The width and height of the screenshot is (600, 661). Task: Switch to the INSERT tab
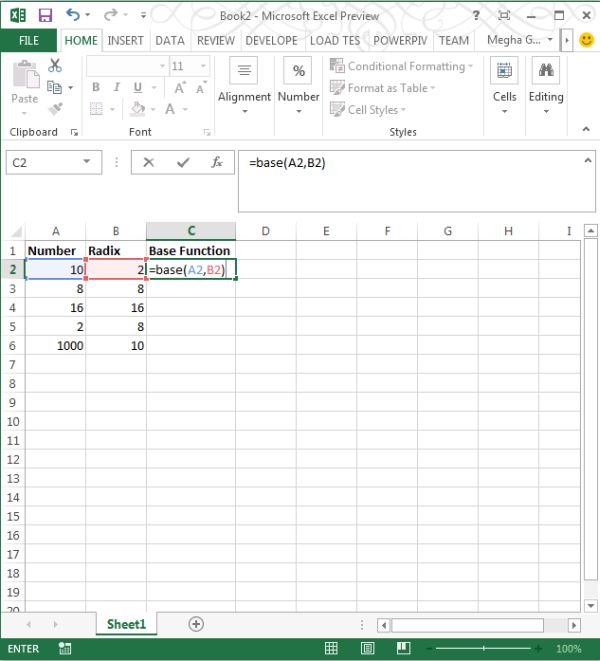pos(125,40)
